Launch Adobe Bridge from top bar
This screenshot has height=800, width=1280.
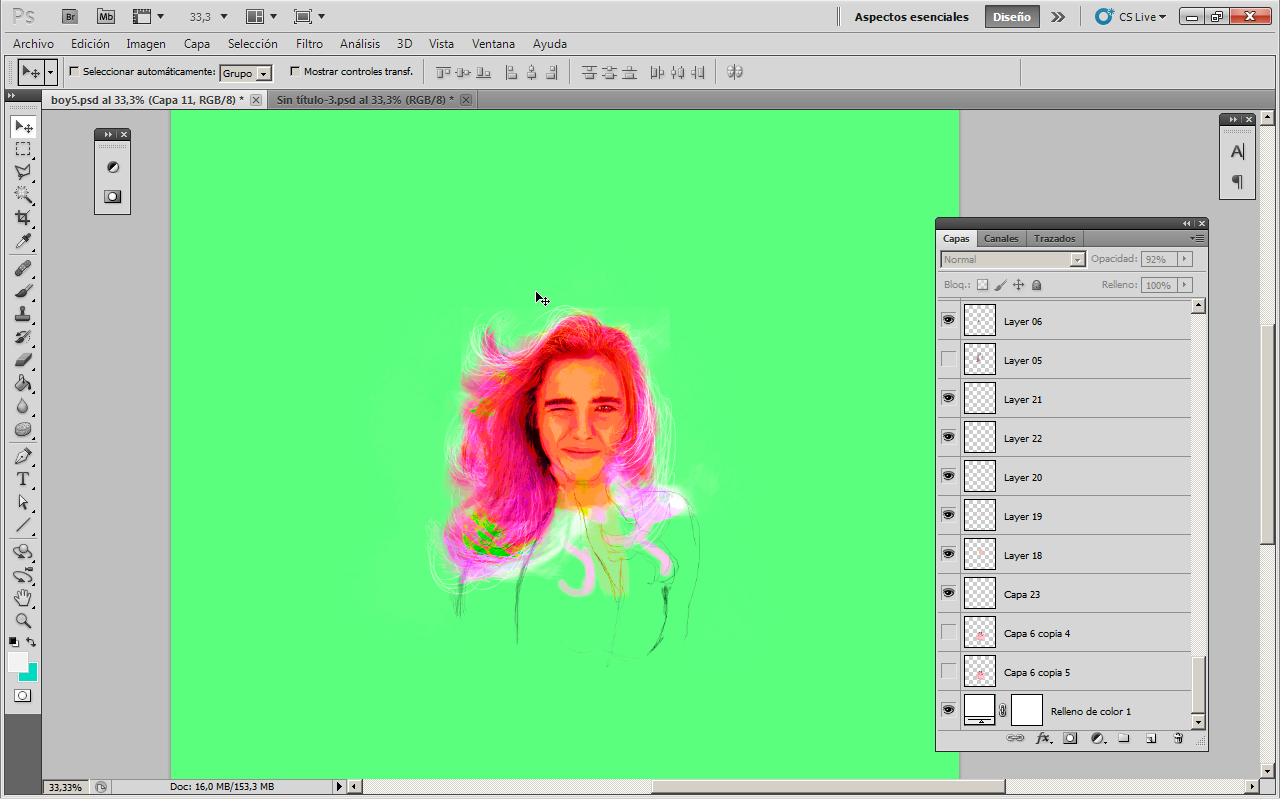pos(69,17)
